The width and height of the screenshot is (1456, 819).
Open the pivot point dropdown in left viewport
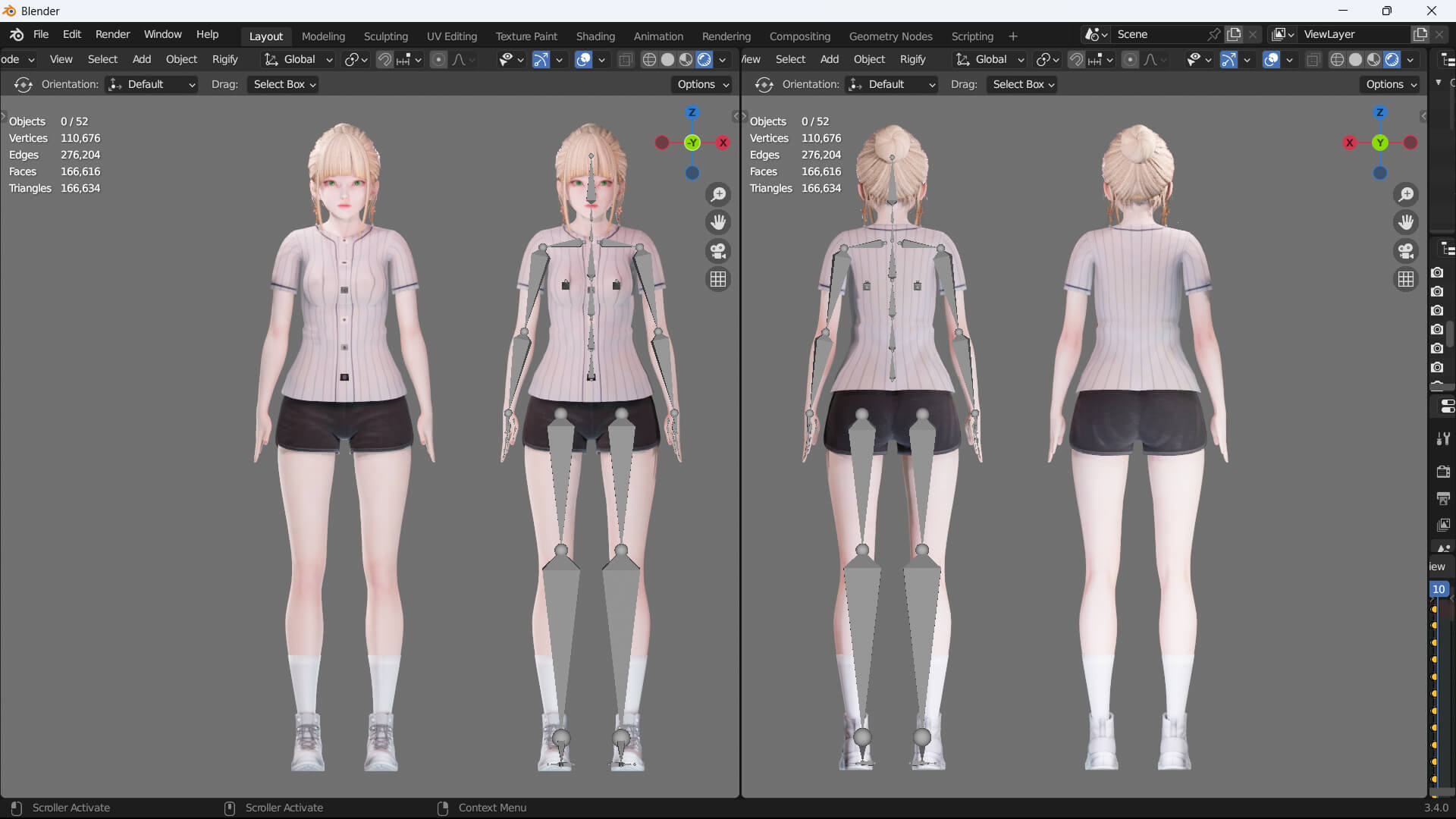(x=356, y=60)
